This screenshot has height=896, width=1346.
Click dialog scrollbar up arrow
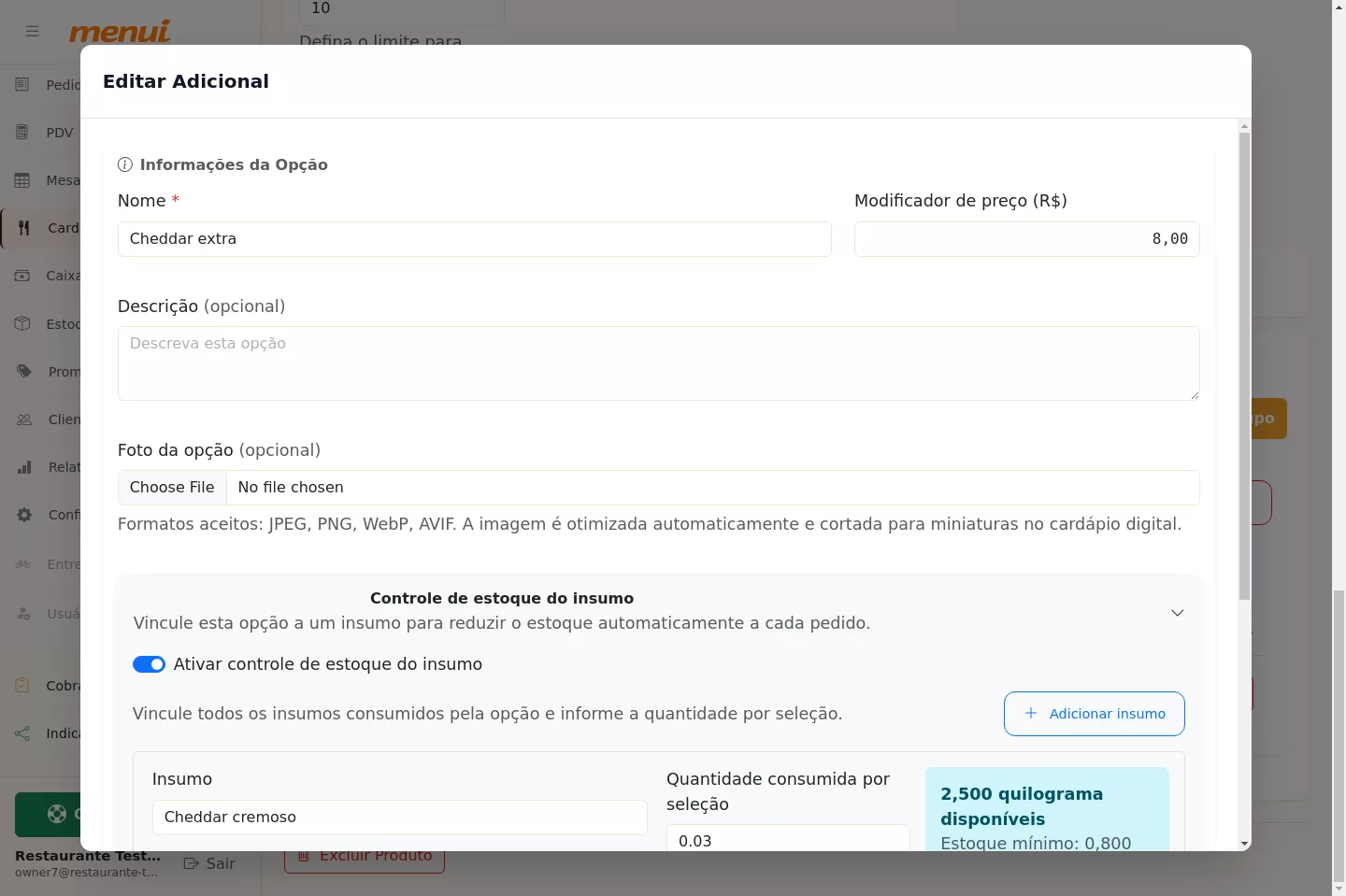point(1244,126)
